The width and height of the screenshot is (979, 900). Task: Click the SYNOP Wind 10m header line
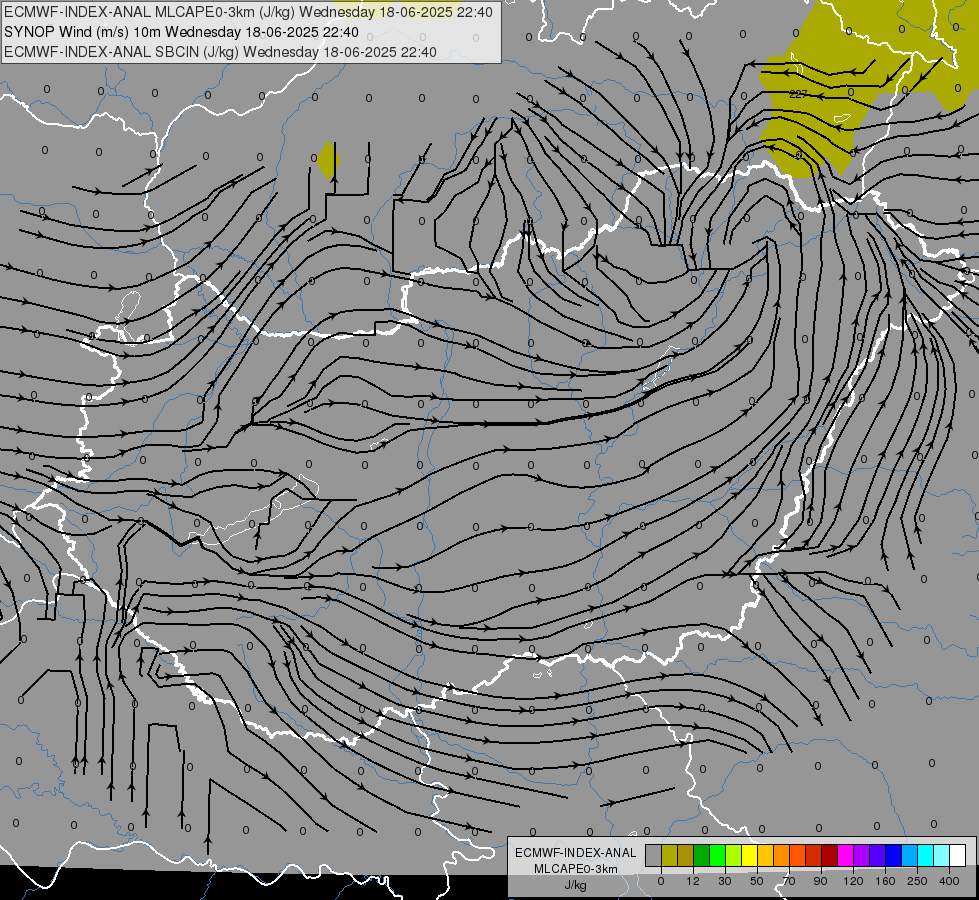pyautogui.click(x=181, y=32)
